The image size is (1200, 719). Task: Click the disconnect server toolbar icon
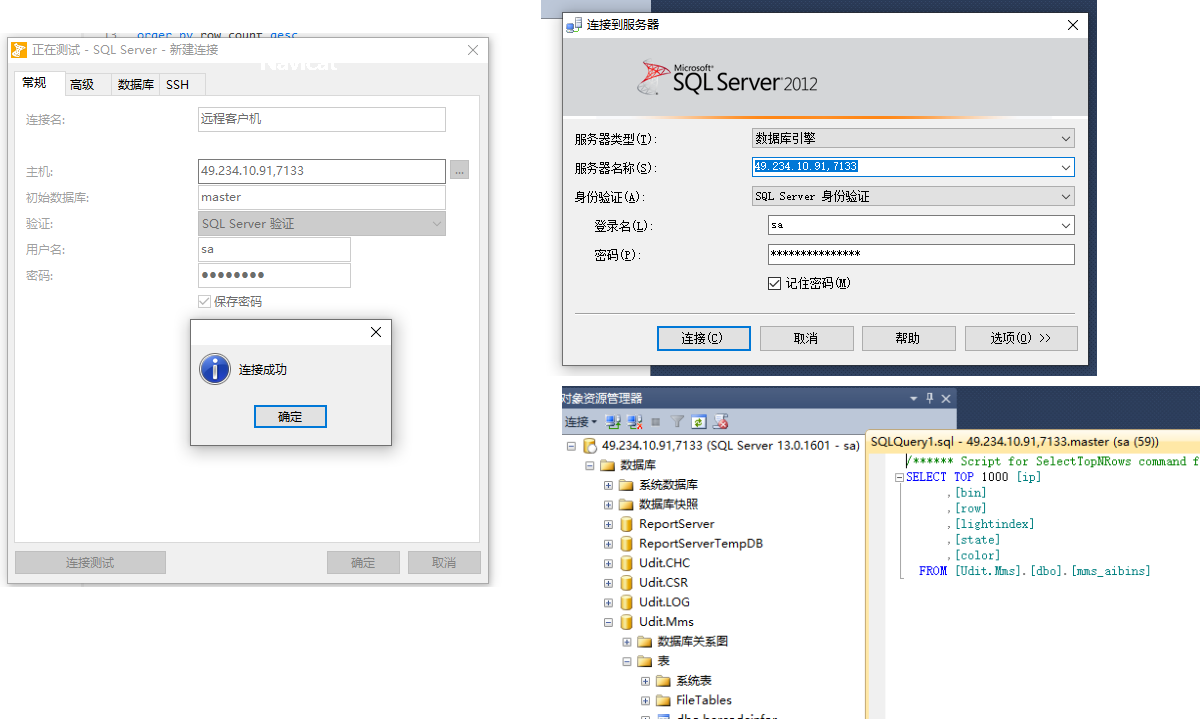[634, 422]
